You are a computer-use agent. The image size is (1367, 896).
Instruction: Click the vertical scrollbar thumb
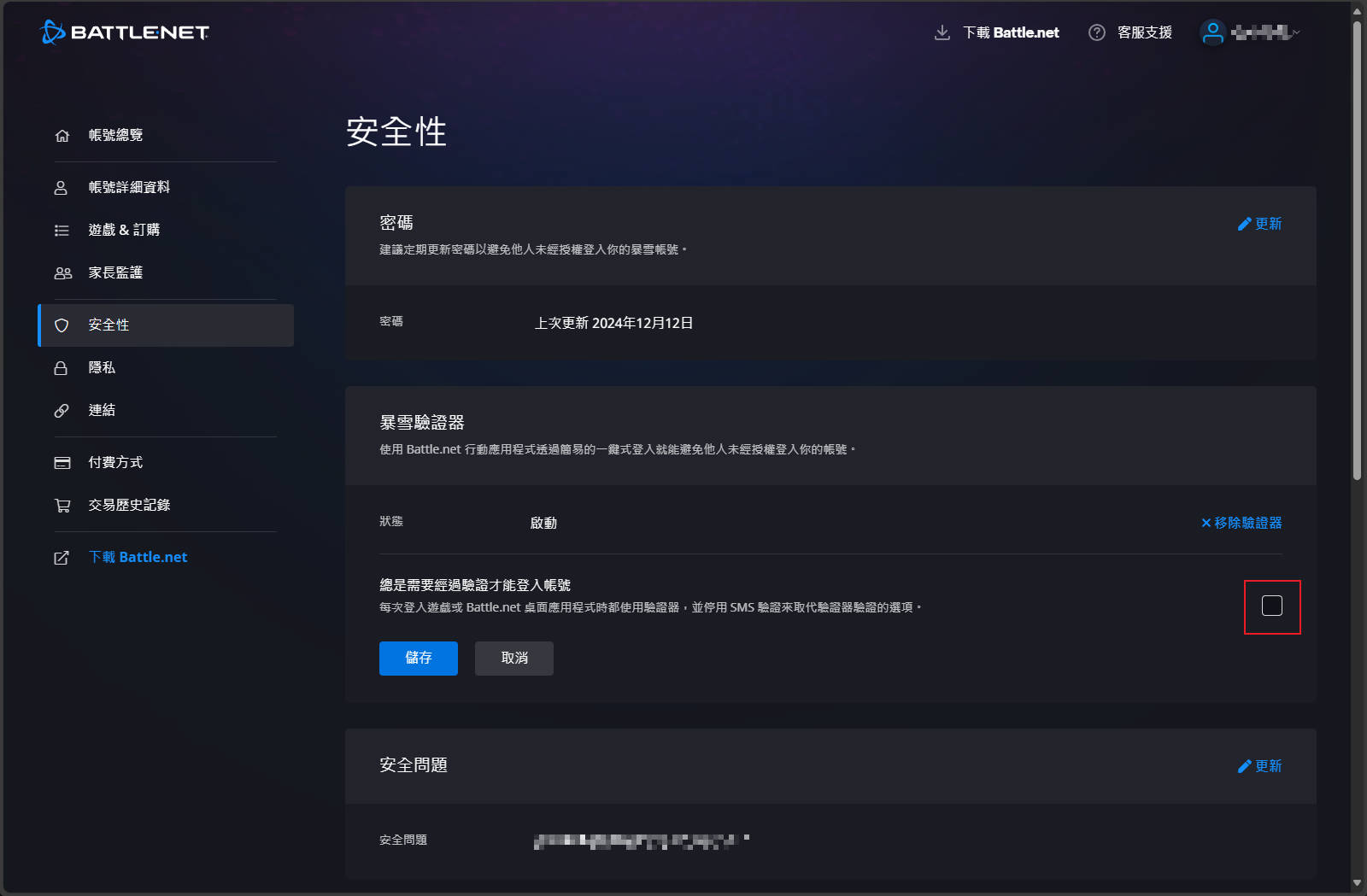pyautogui.click(x=1357, y=251)
